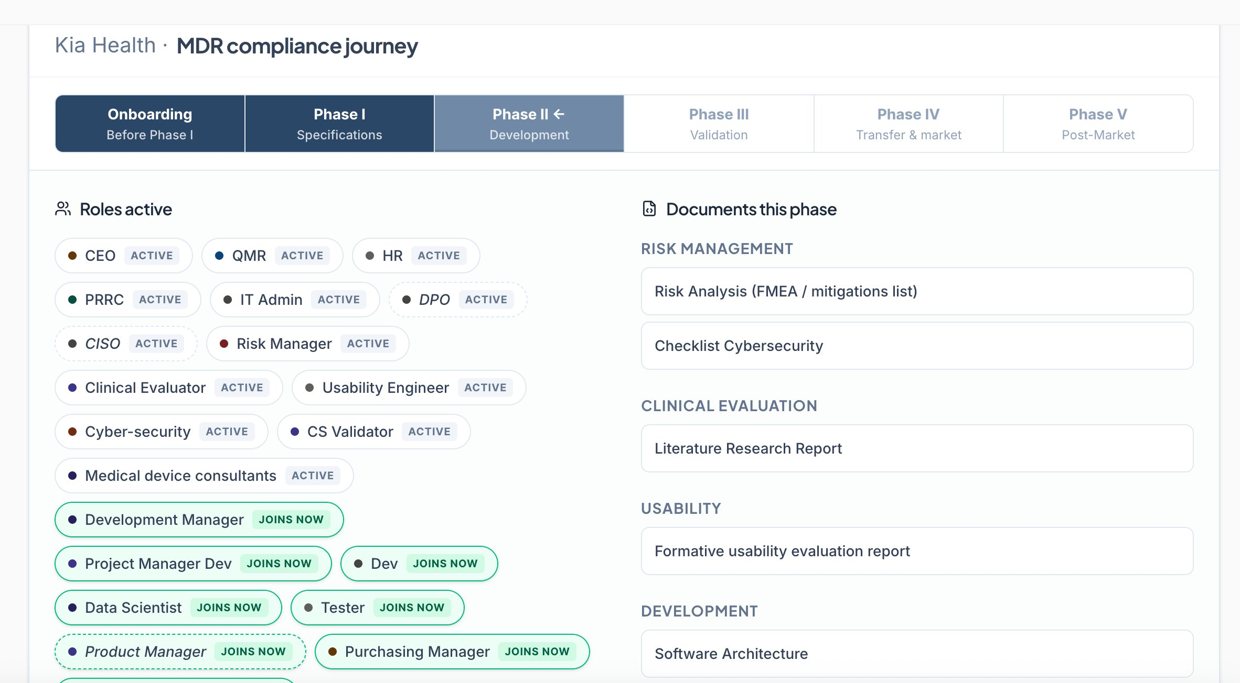The height and width of the screenshot is (683, 1240).
Task: Select the CISO role chip
Action: click(x=126, y=343)
